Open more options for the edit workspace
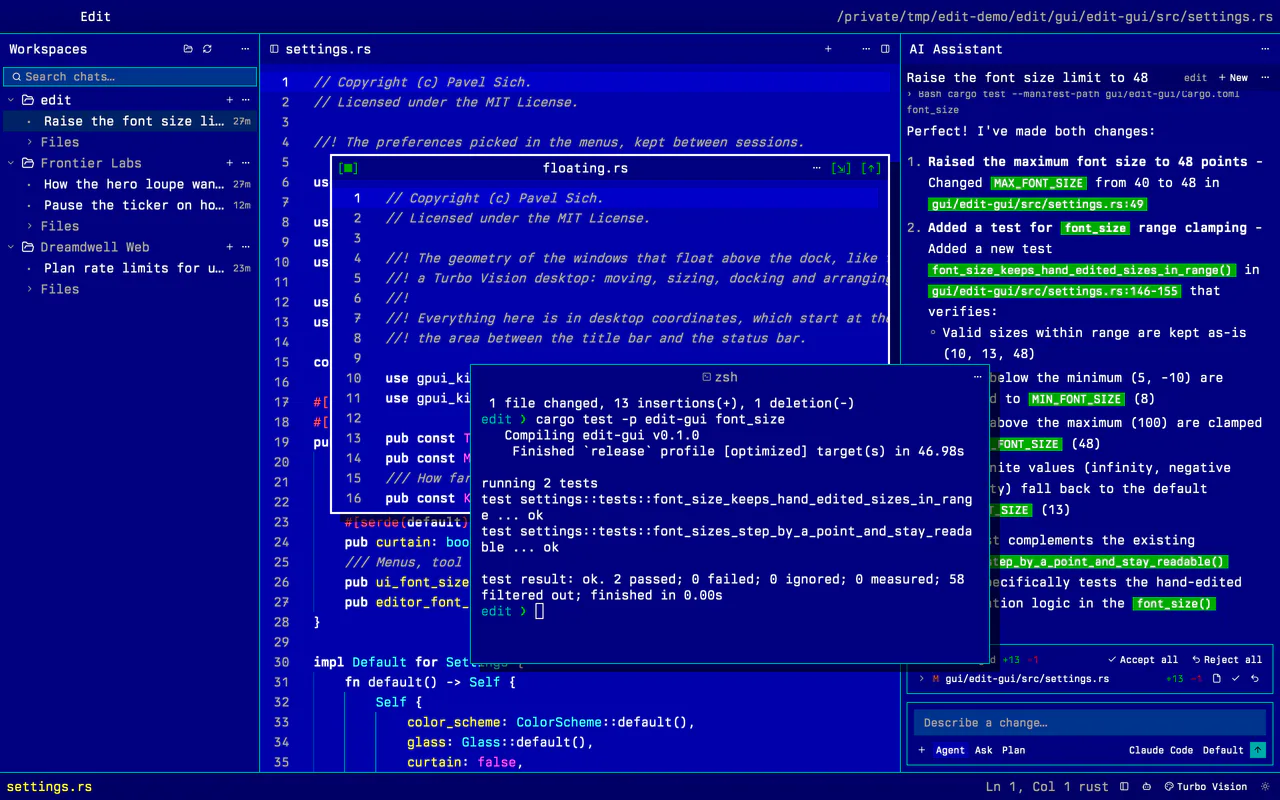 tap(245, 100)
